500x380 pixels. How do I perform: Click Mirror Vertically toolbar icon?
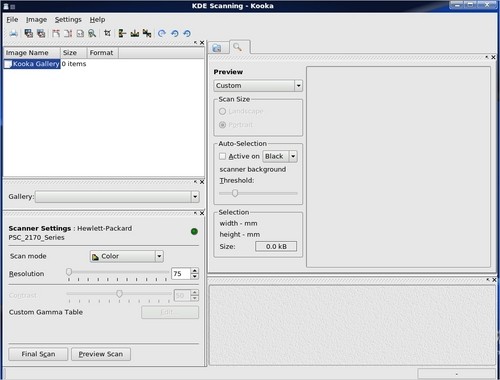coord(122,33)
